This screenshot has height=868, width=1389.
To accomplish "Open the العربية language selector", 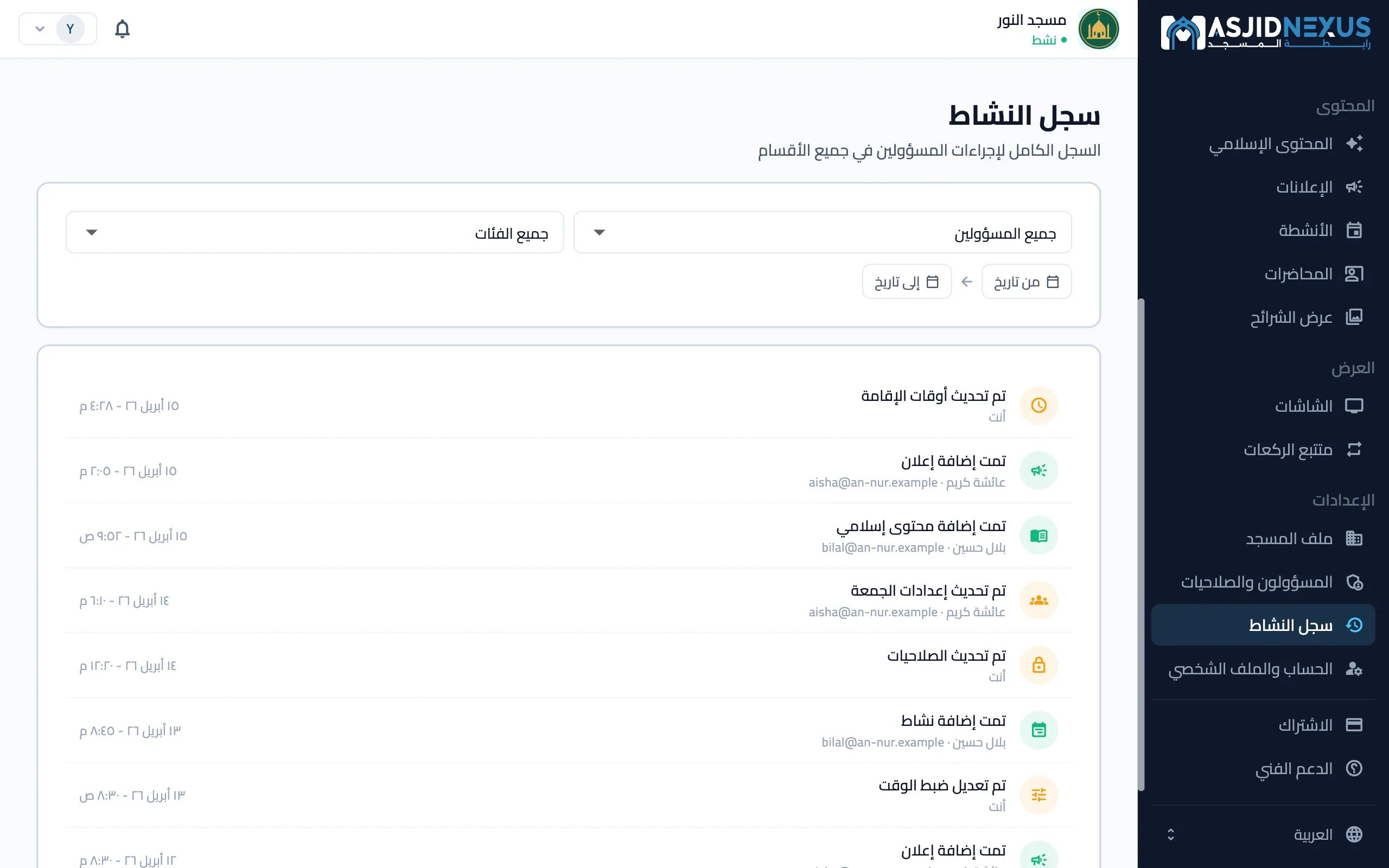I will (x=1263, y=834).
